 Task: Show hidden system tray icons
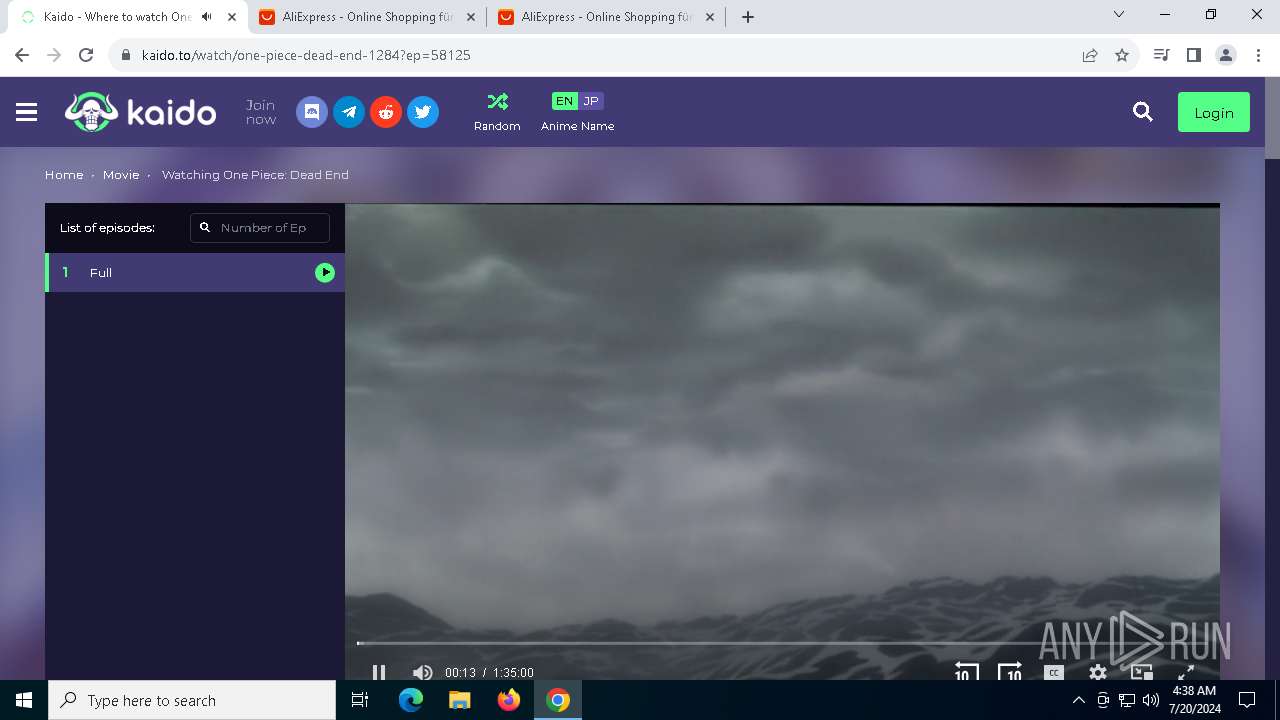(1078, 700)
